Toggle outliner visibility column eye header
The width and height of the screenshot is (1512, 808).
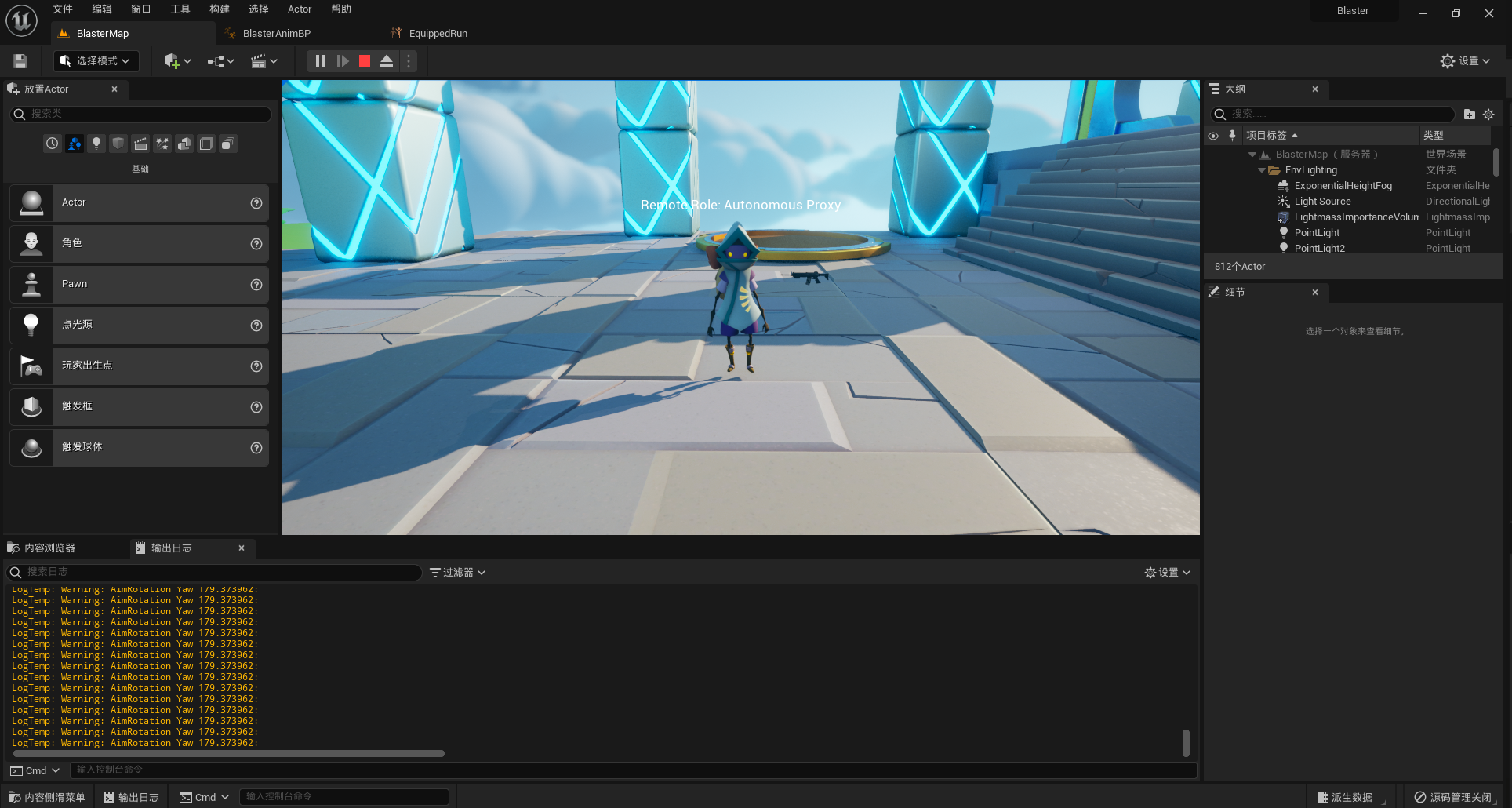(x=1213, y=136)
